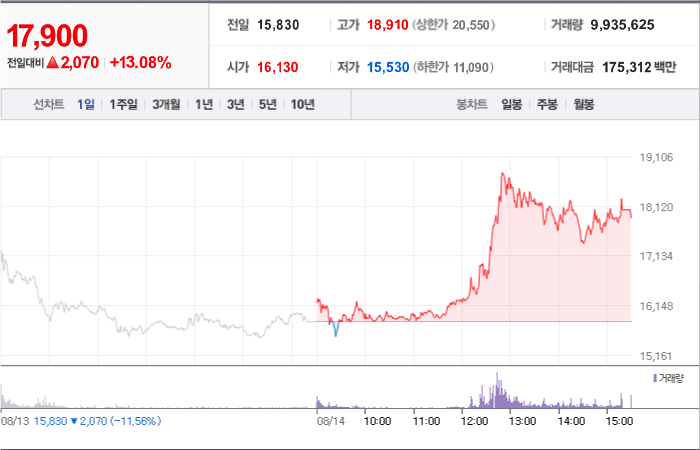Viewport: 700px width, 450px height.
Task: Click the 15,161 y-axis label
Action: pyautogui.click(x=656, y=356)
